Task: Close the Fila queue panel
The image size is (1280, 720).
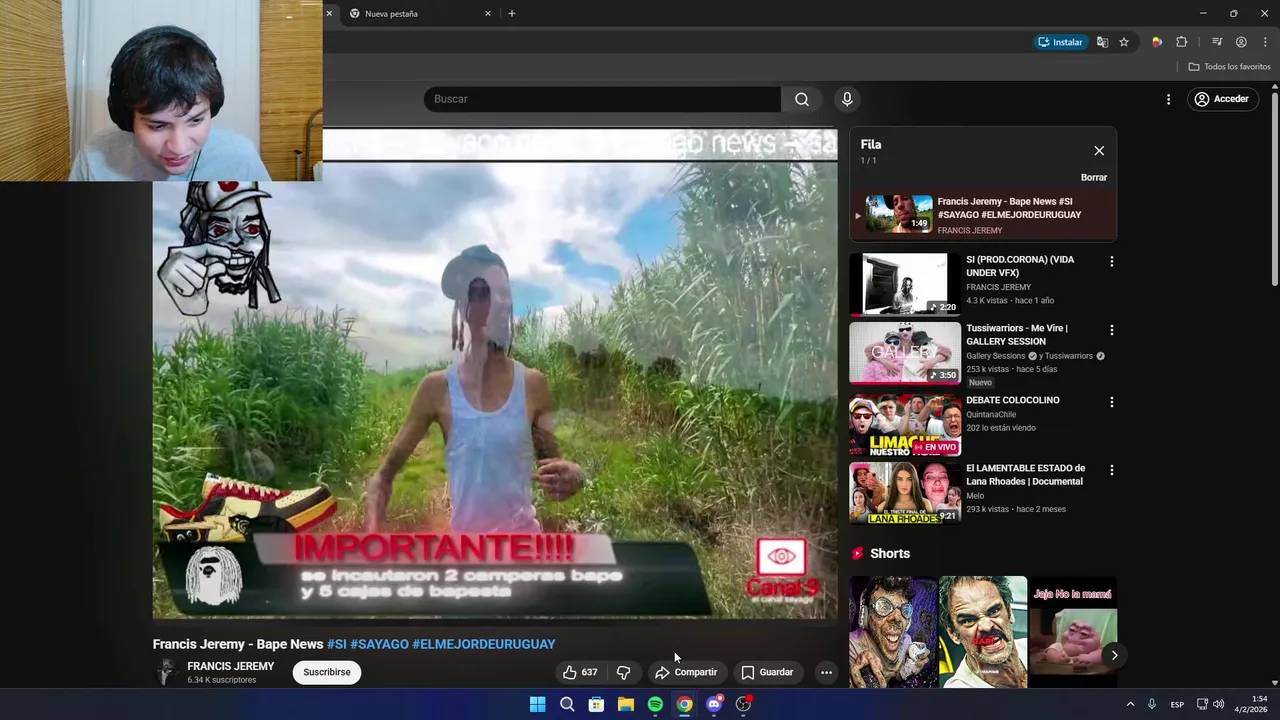Action: tap(1099, 151)
